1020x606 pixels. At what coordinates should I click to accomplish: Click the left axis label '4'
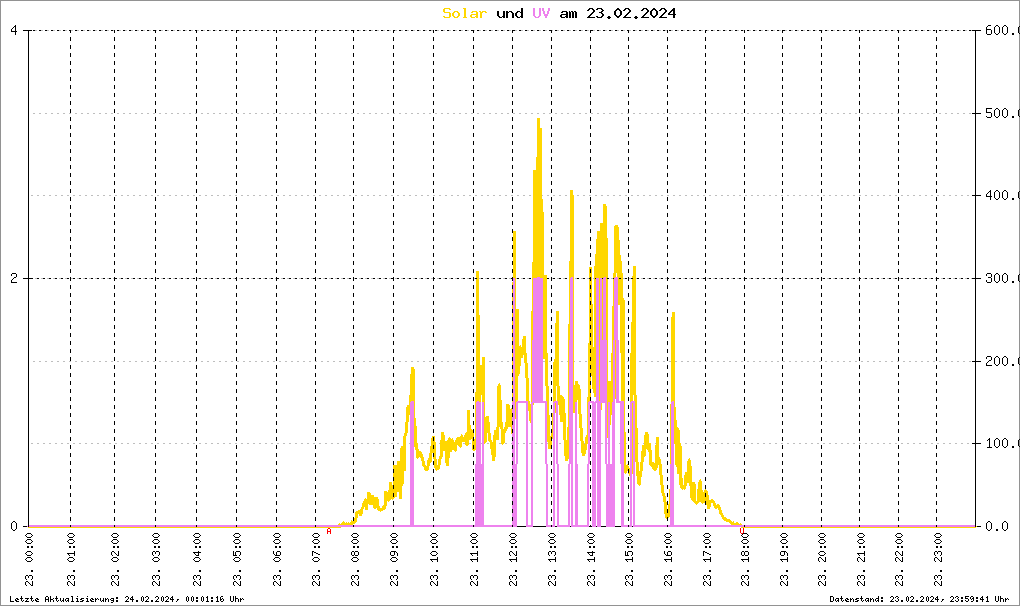point(14,31)
